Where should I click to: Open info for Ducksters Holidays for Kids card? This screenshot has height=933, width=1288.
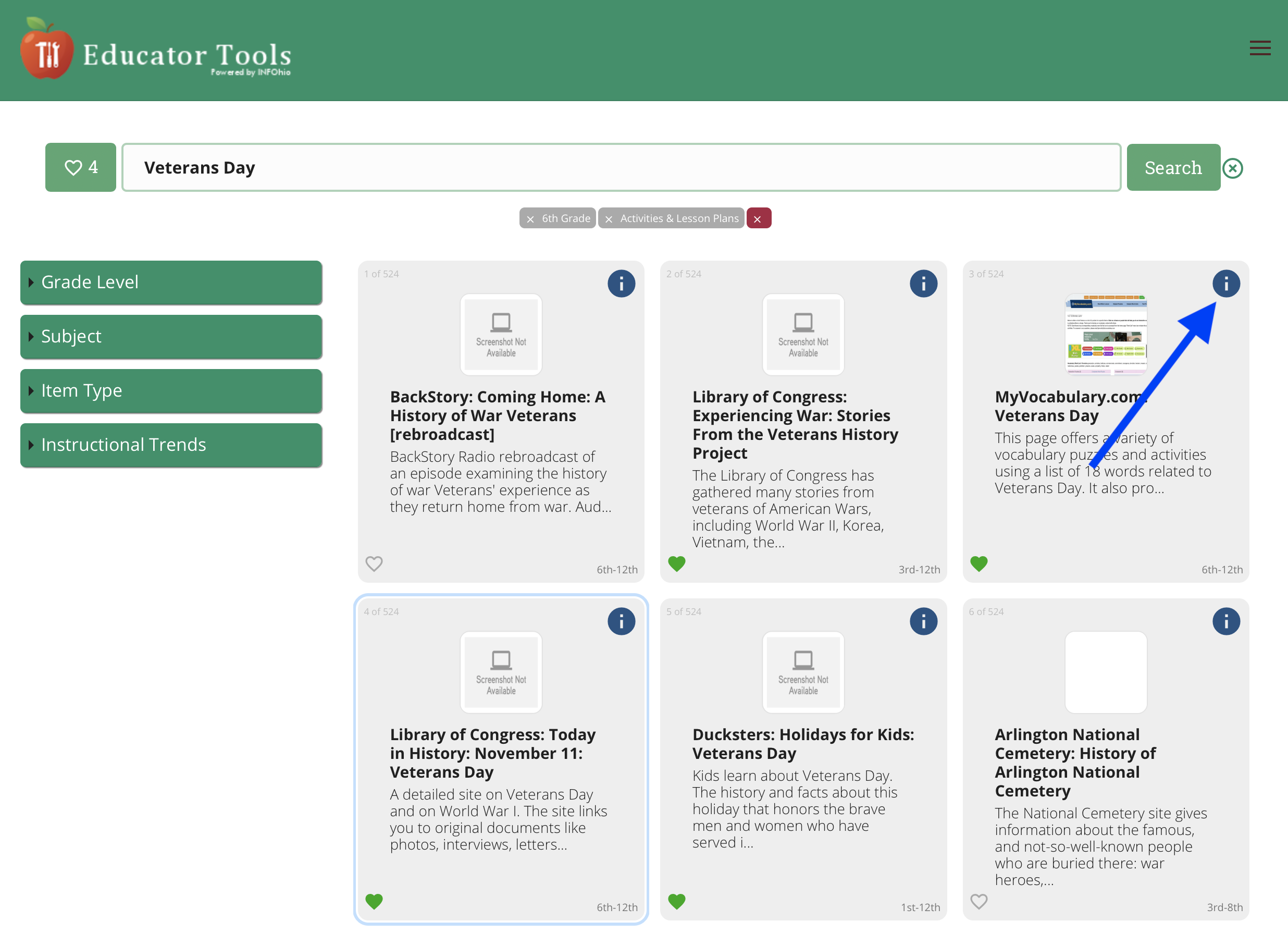[x=923, y=622]
